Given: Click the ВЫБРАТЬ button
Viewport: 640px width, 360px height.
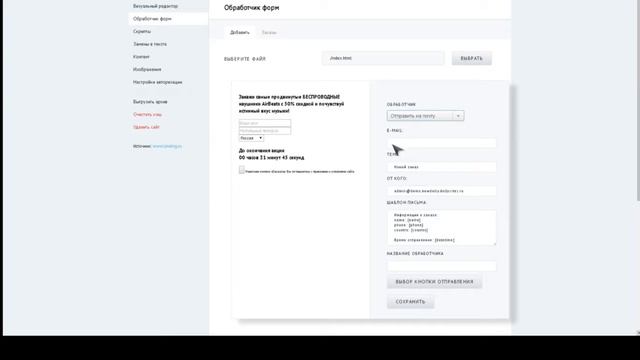Looking at the screenshot, I should point(471,58).
